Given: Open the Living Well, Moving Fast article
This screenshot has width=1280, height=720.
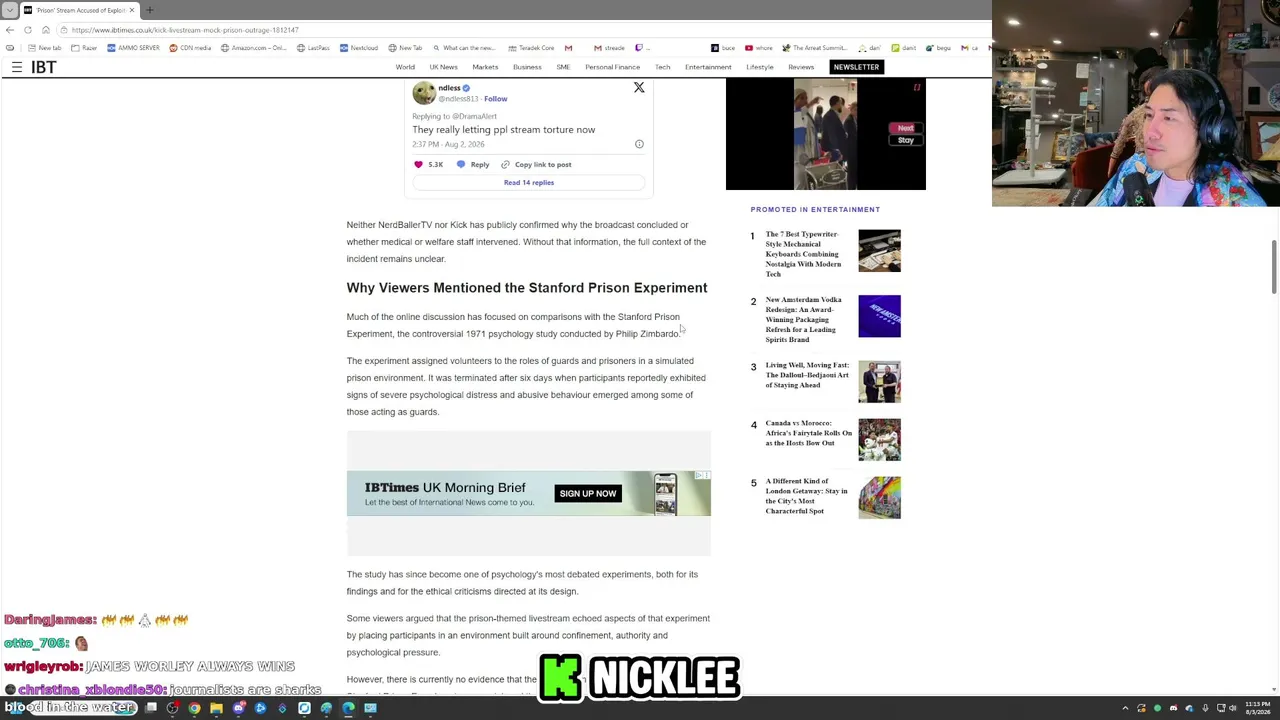Looking at the screenshot, I should 807,375.
